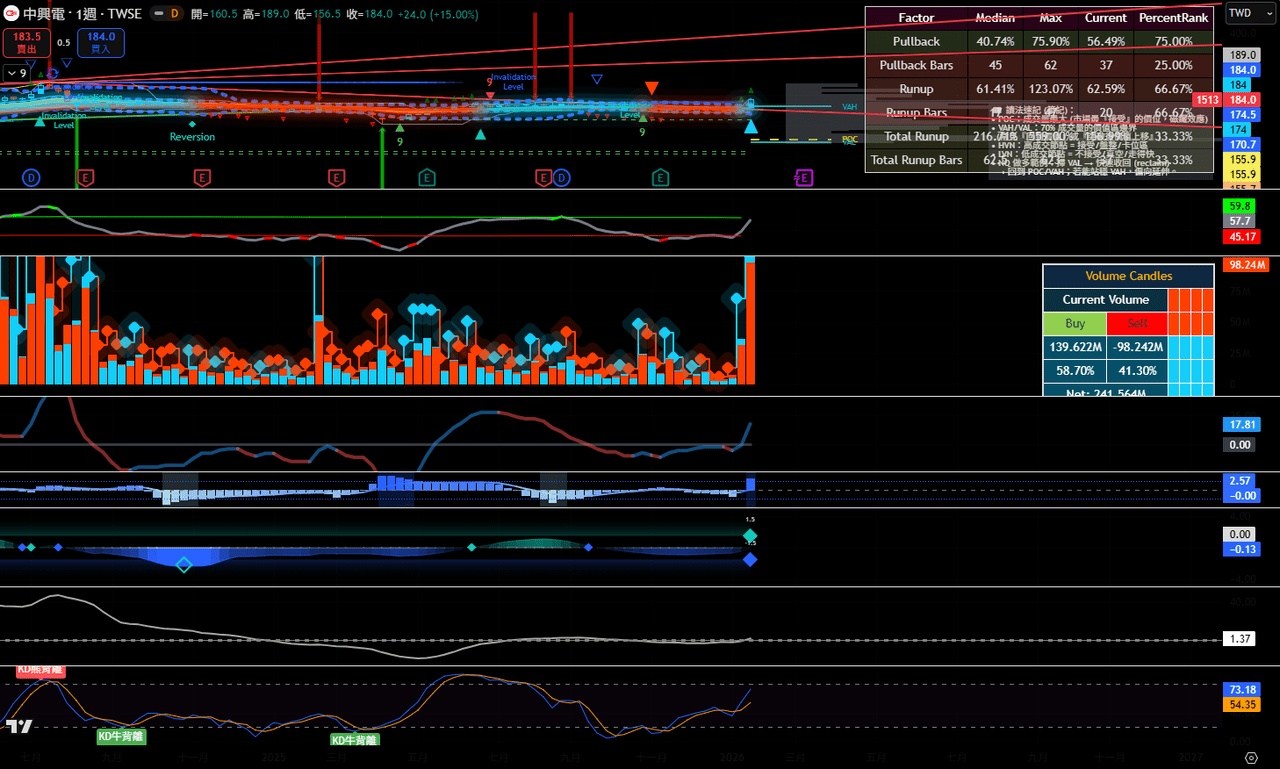The width and height of the screenshot is (1280, 769).
Task: Click the orange down-triangle signal on price chart
Action: (x=651, y=89)
